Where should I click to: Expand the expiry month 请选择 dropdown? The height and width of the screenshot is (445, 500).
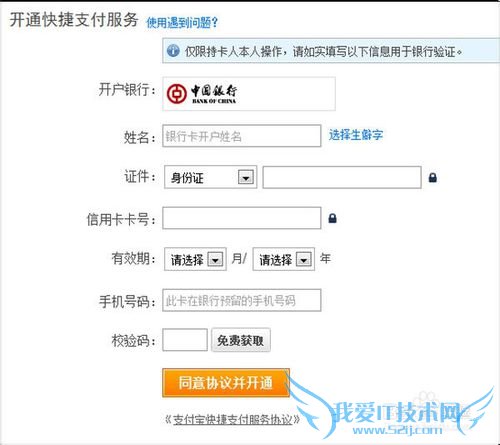click(x=195, y=259)
